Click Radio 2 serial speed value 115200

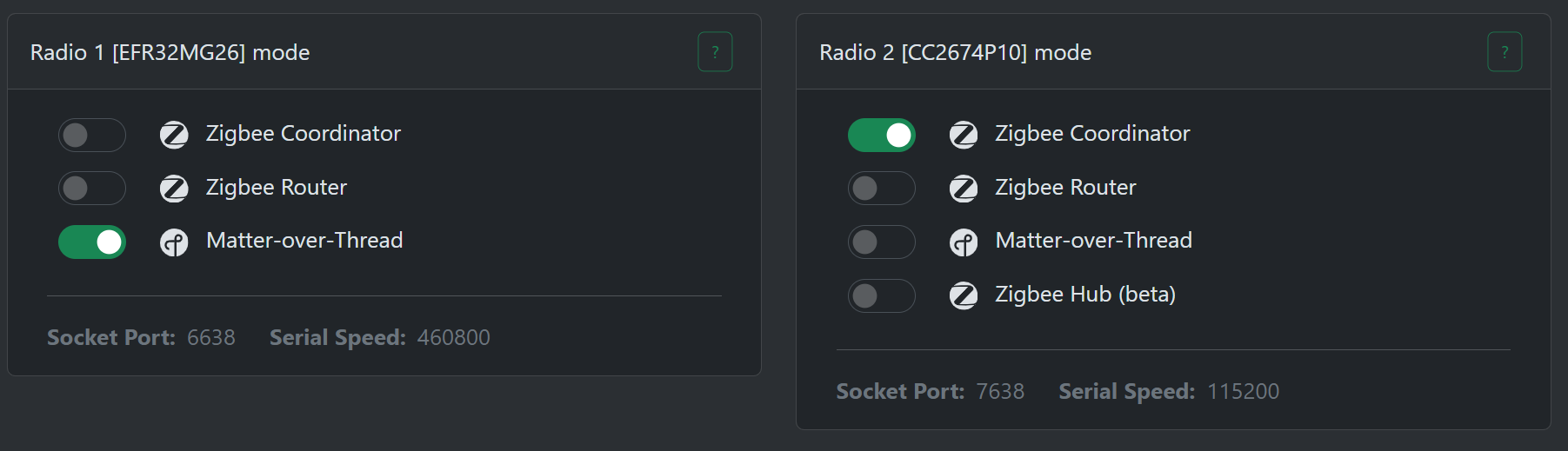tap(1243, 391)
